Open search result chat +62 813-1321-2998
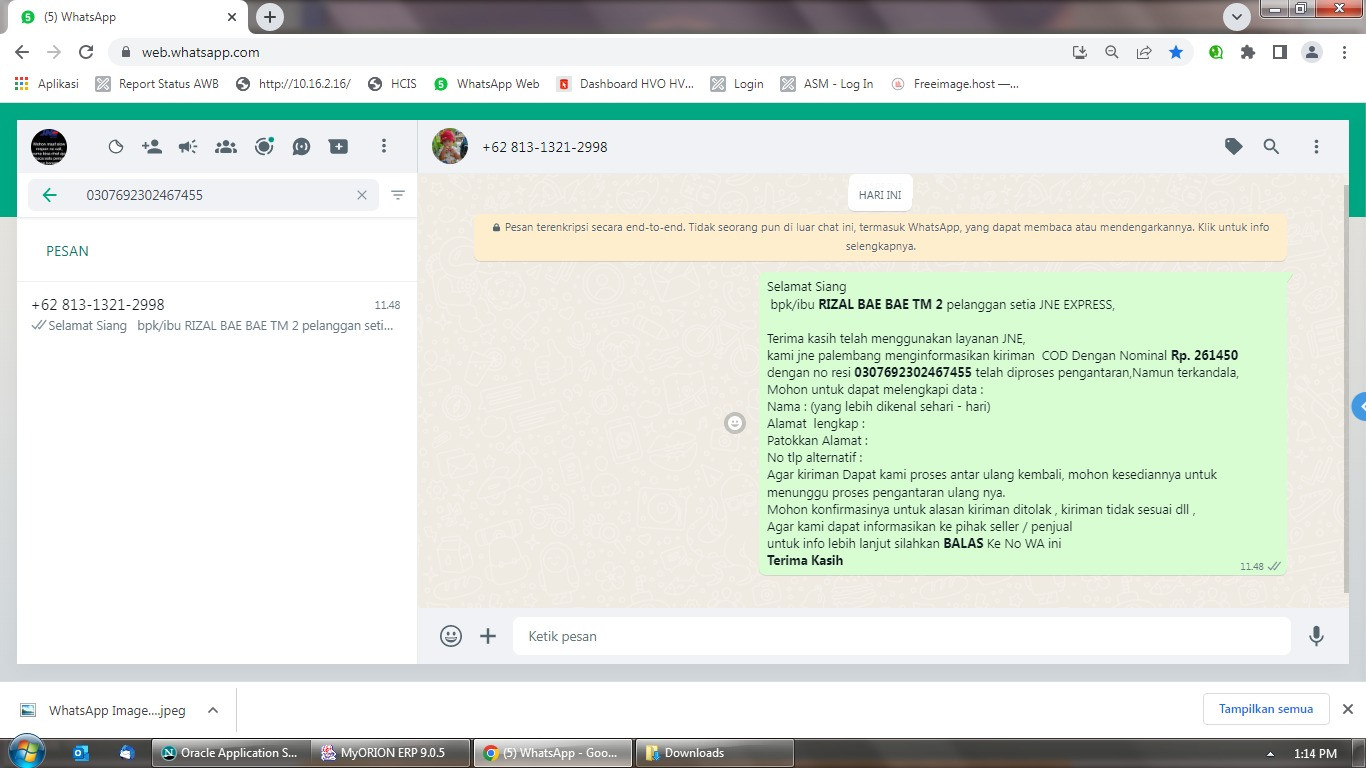1366x768 pixels. point(216,315)
